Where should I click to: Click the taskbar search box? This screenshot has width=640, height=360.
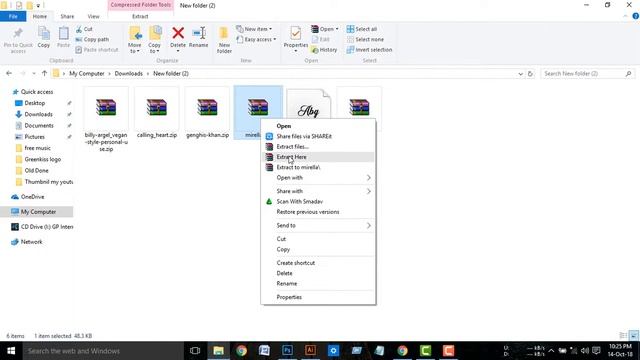point(103,351)
